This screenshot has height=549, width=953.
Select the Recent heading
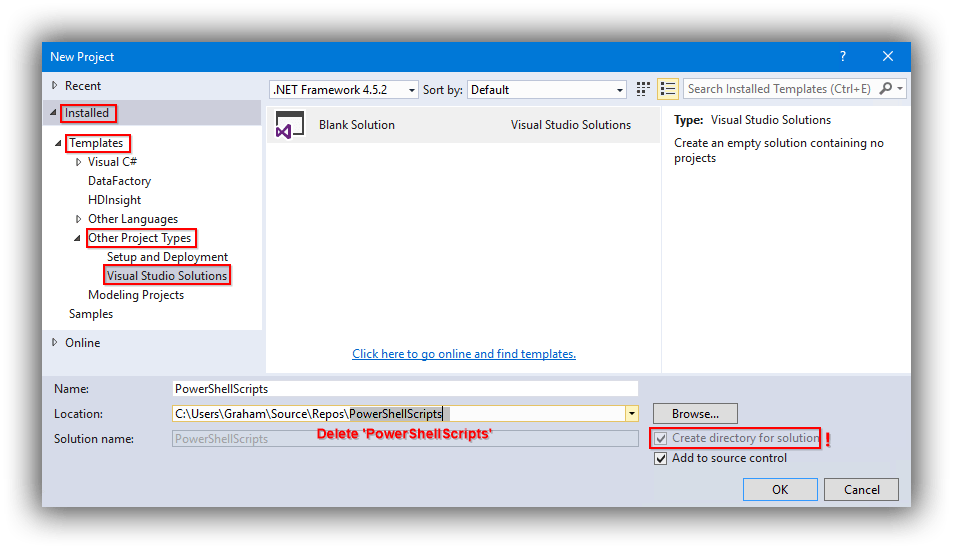tap(83, 86)
